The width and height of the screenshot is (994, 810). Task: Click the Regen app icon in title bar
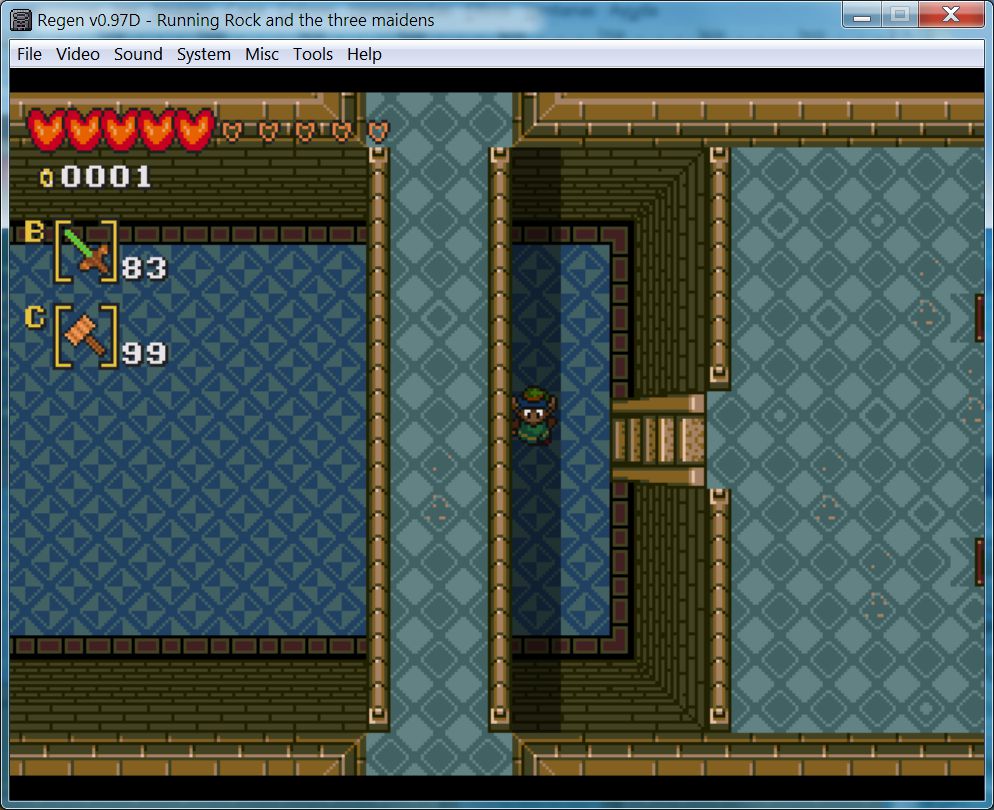[22, 19]
